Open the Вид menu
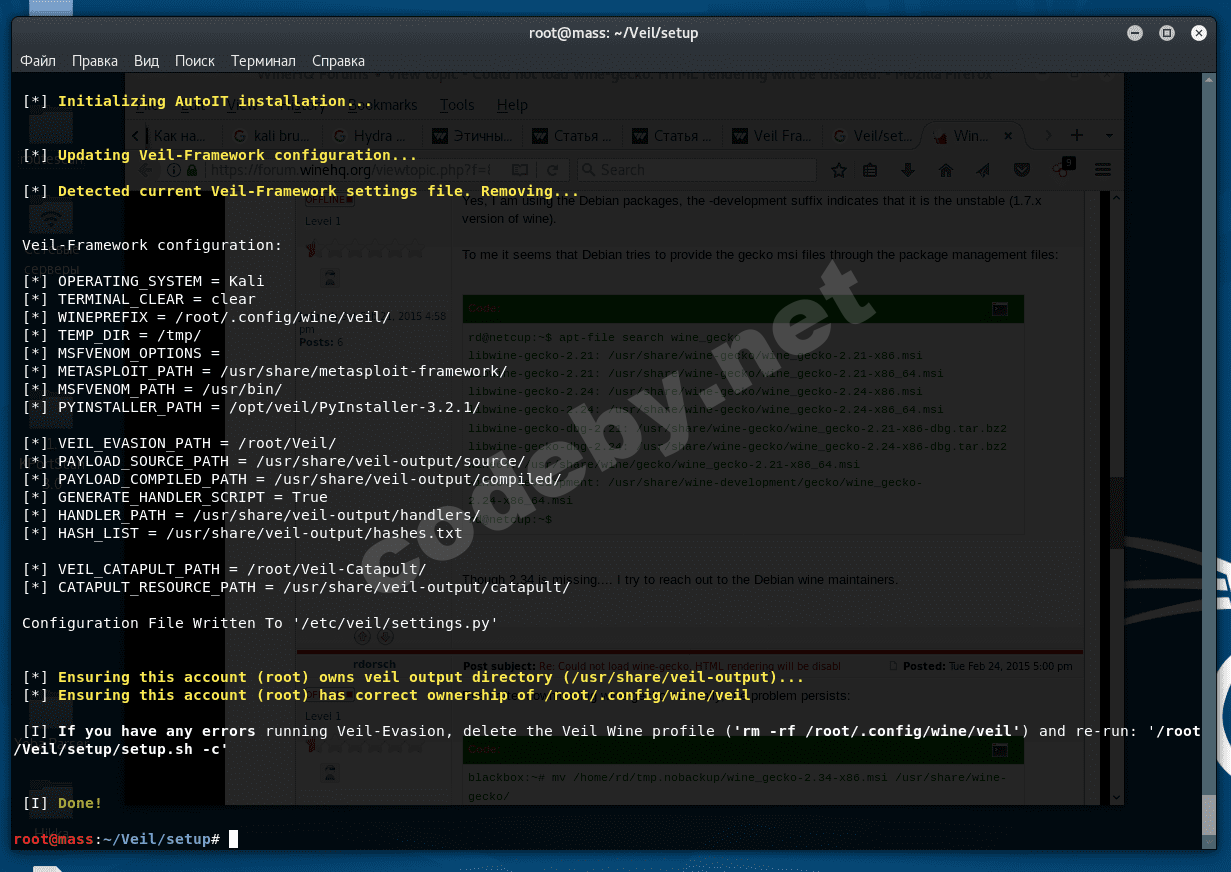Image resolution: width=1231 pixels, height=872 pixels. click(x=146, y=61)
